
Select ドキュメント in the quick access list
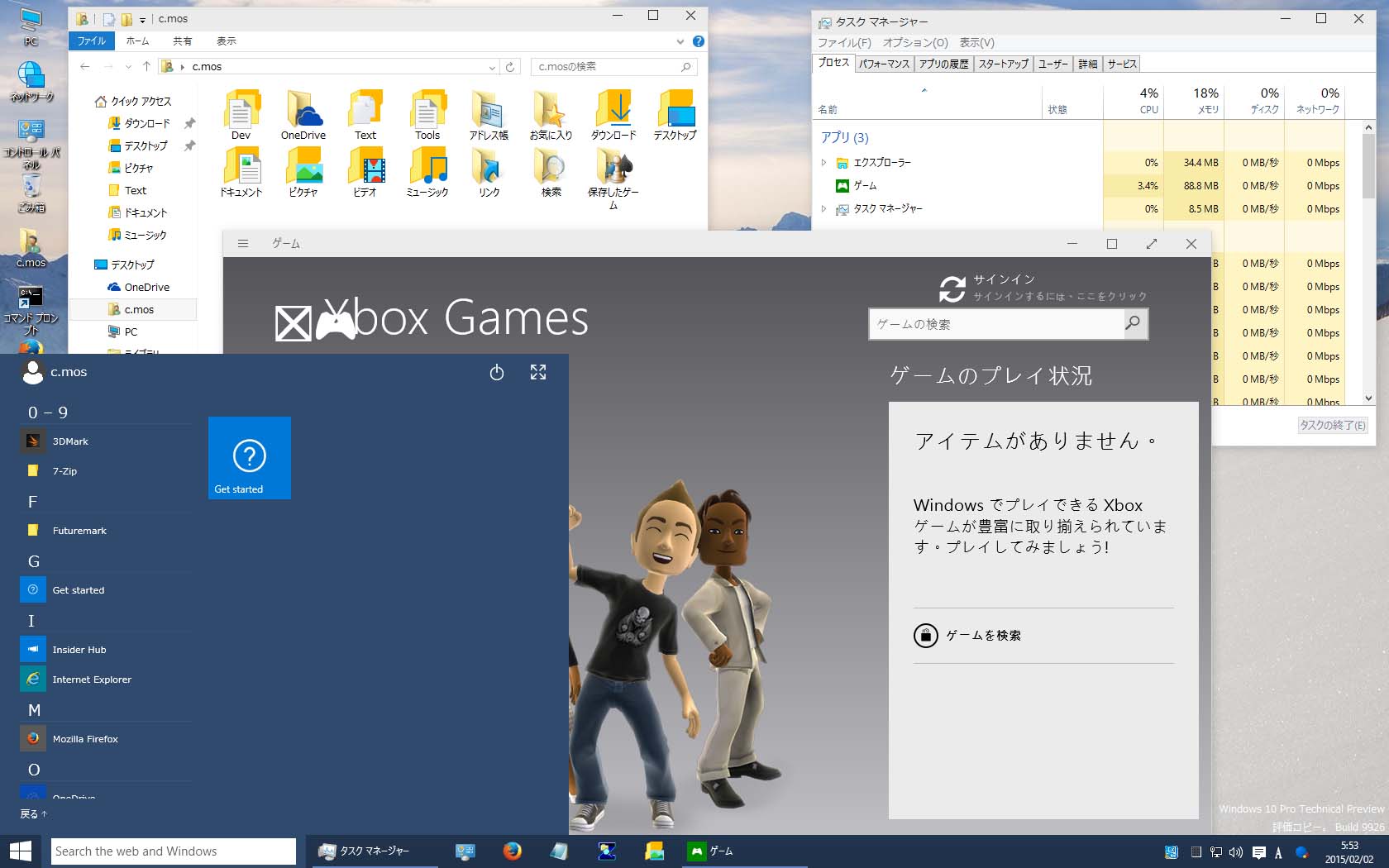pos(137,212)
